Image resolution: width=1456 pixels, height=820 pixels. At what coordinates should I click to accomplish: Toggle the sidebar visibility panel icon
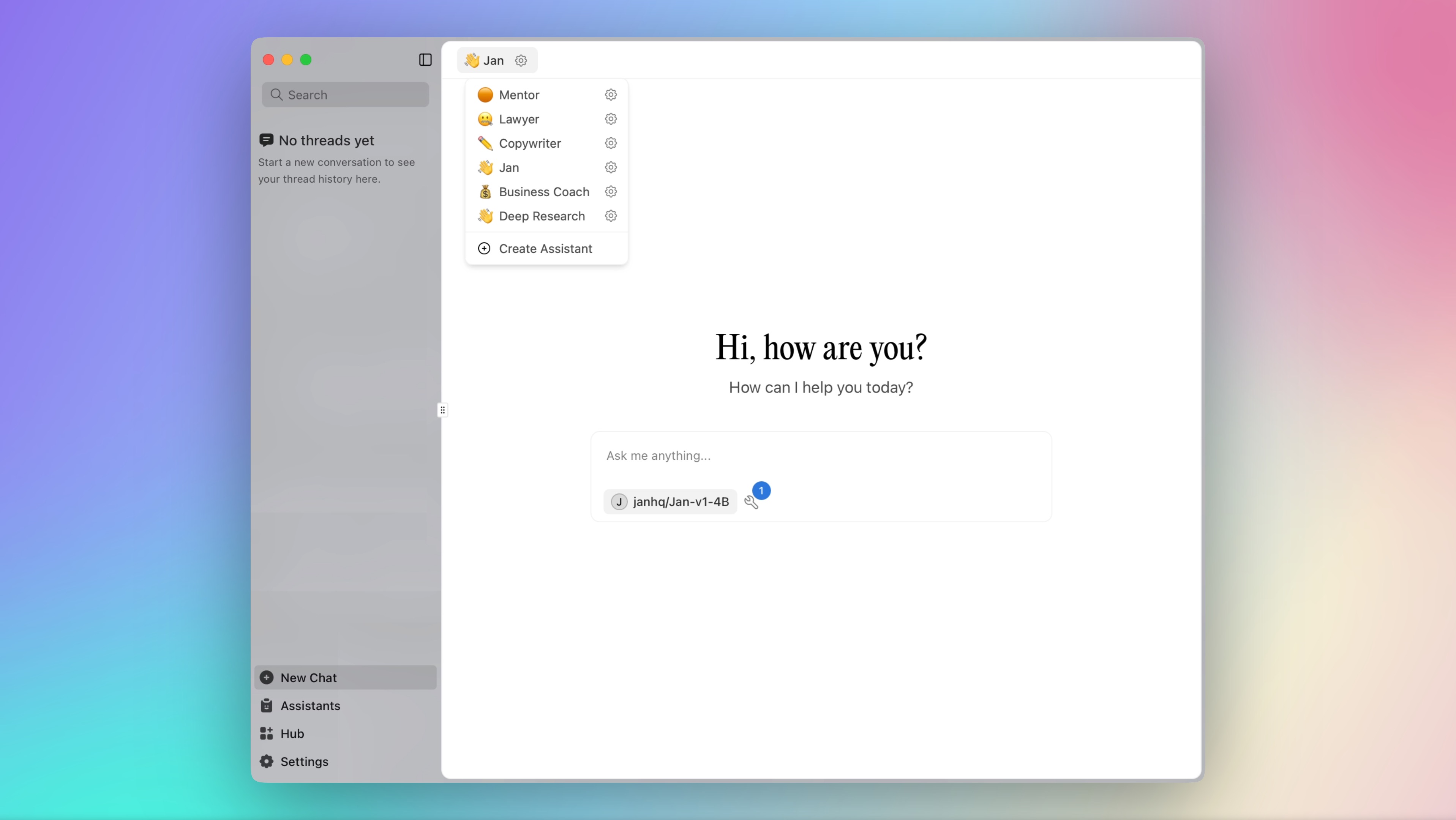425,59
